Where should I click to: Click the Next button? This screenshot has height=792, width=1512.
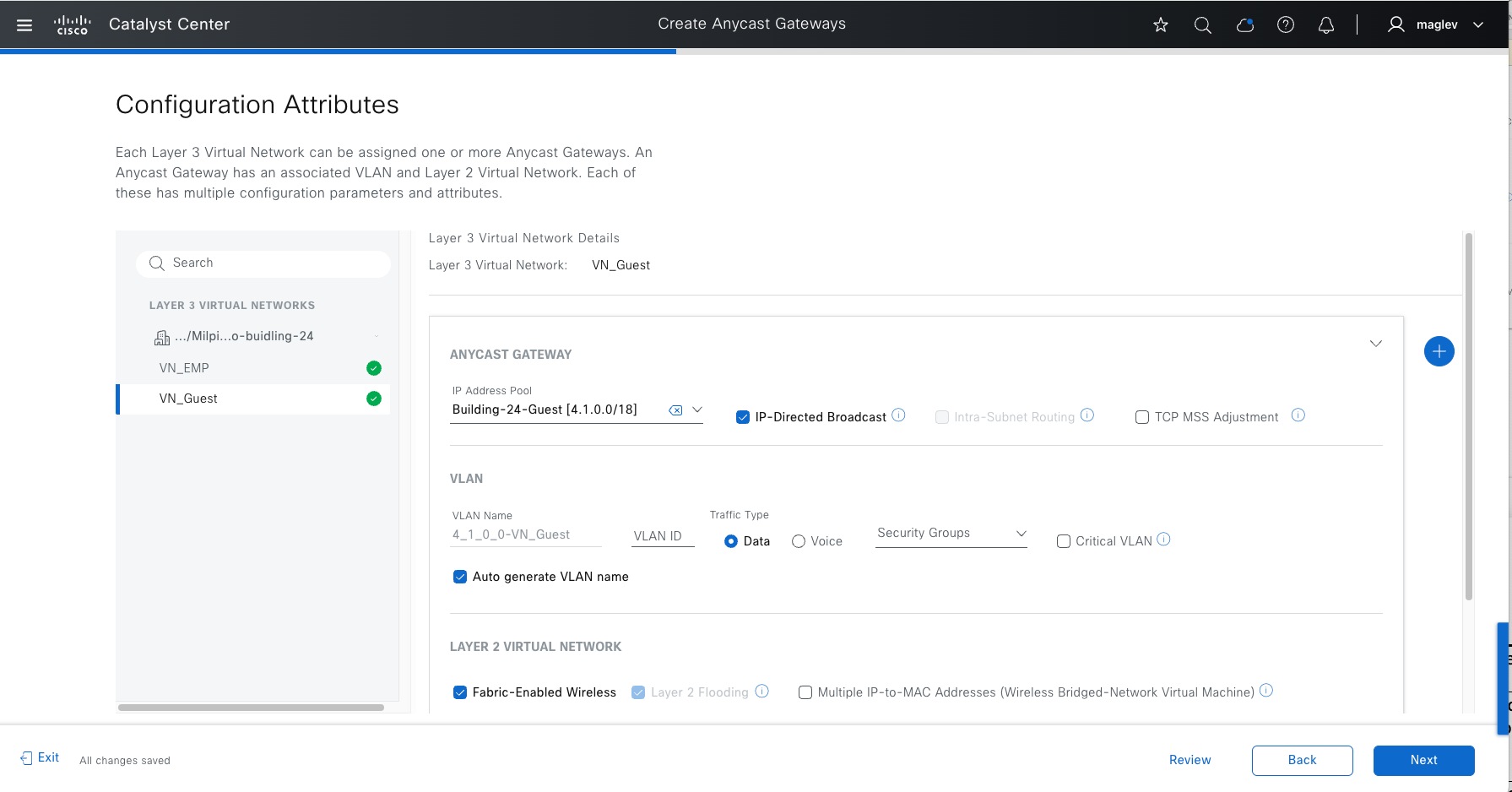pyautogui.click(x=1423, y=760)
